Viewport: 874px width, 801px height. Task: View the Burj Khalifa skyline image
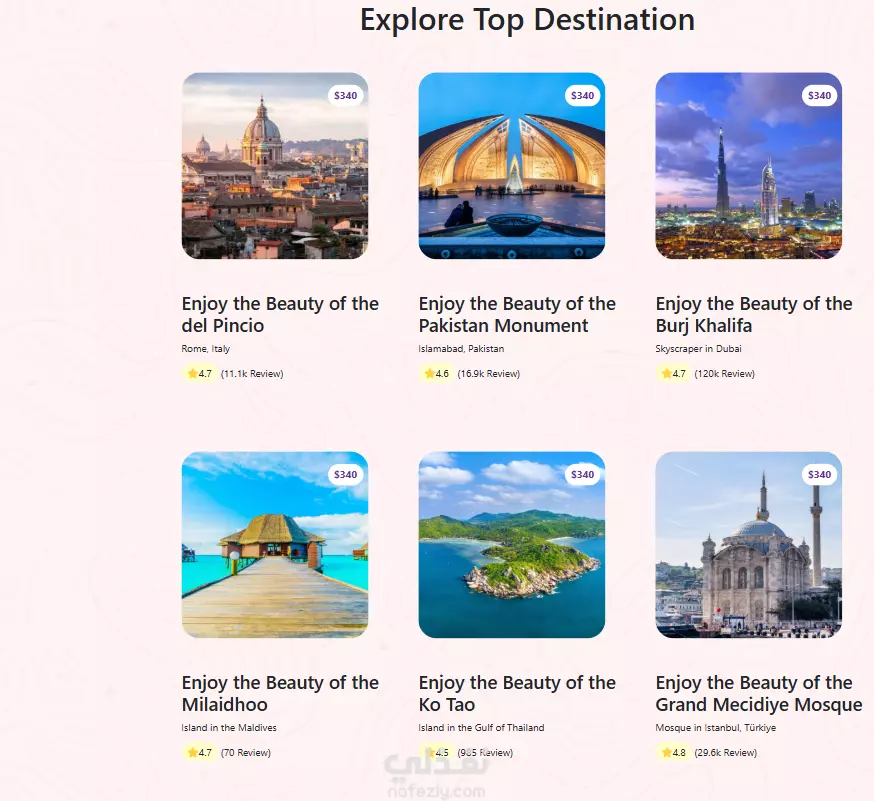748,166
